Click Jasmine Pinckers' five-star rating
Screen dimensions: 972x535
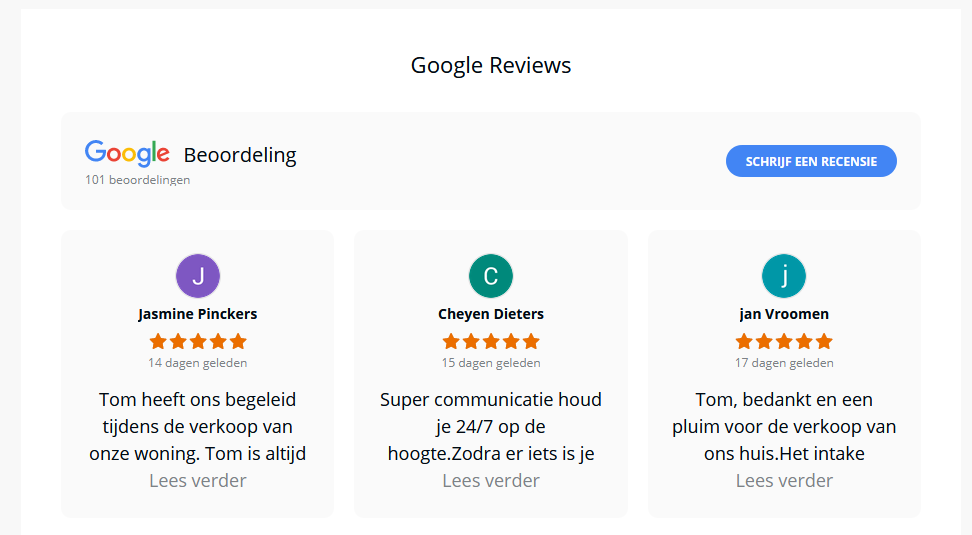[198, 342]
